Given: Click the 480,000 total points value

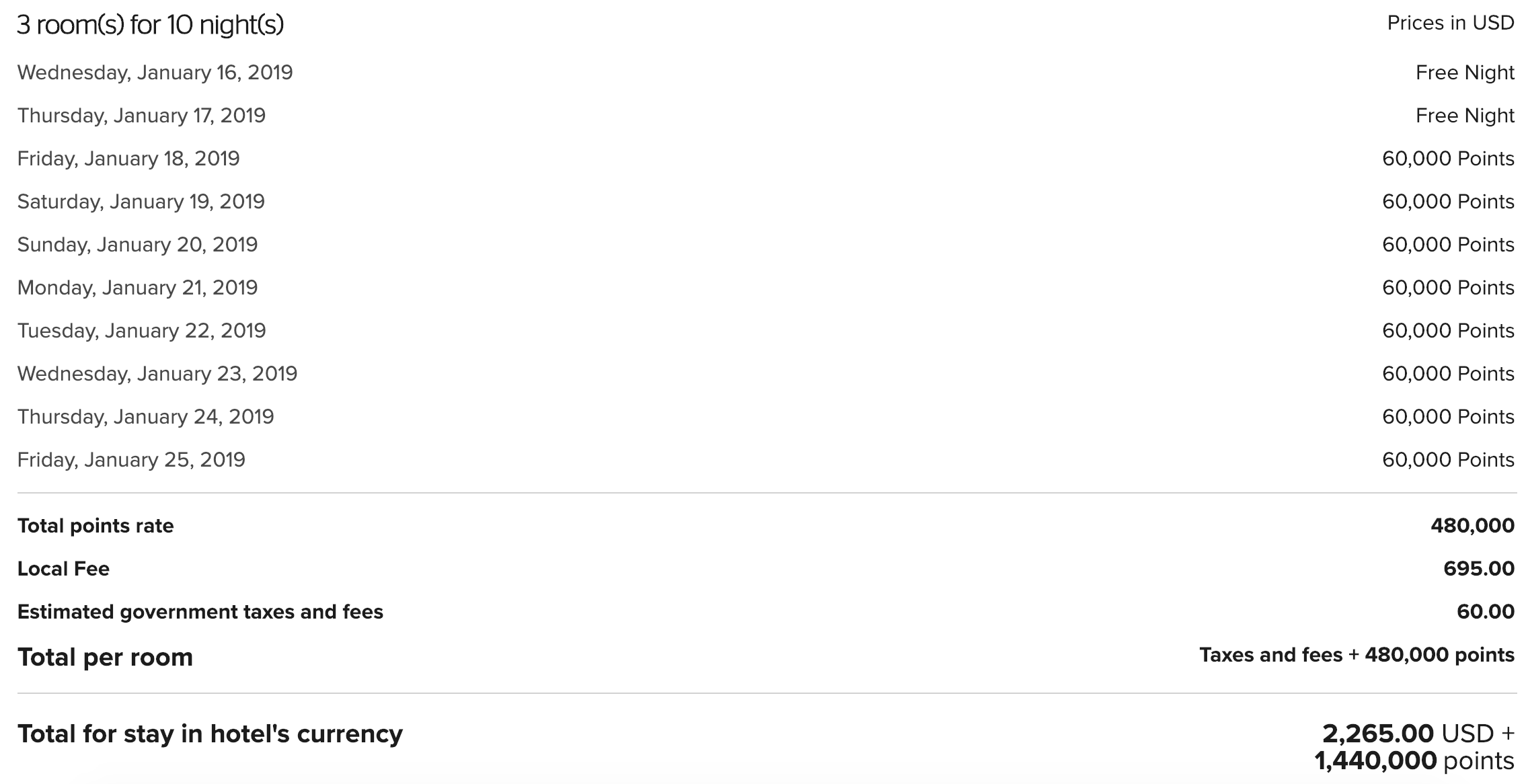Looking at the screenshot, I should point(1472,526).
